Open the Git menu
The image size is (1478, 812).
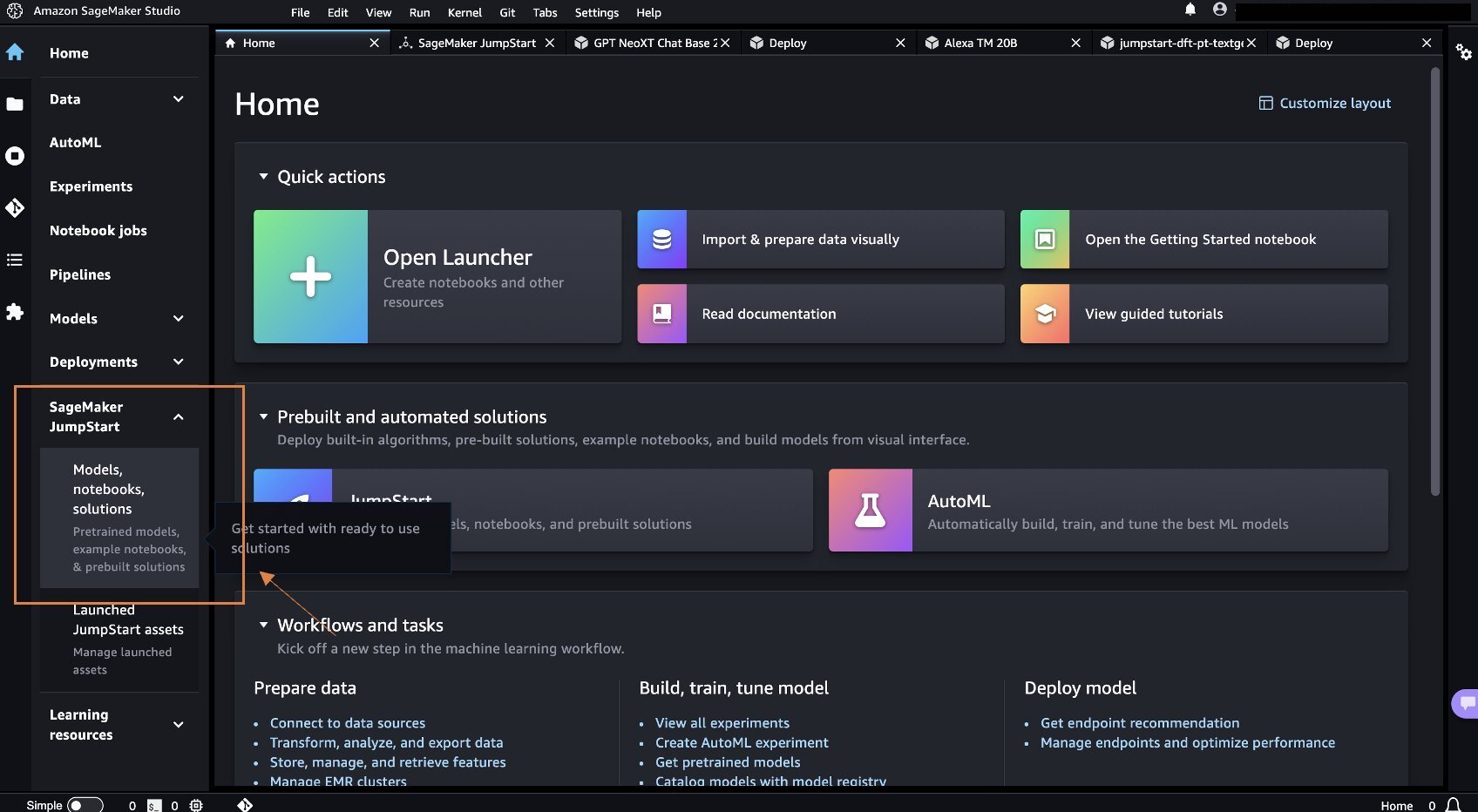click(507, 12)
